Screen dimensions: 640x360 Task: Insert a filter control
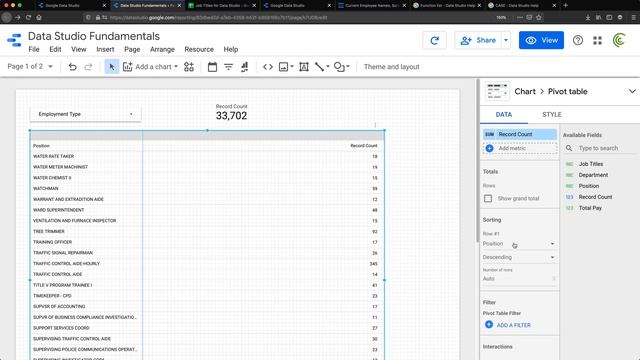click(x=228, y=67)
